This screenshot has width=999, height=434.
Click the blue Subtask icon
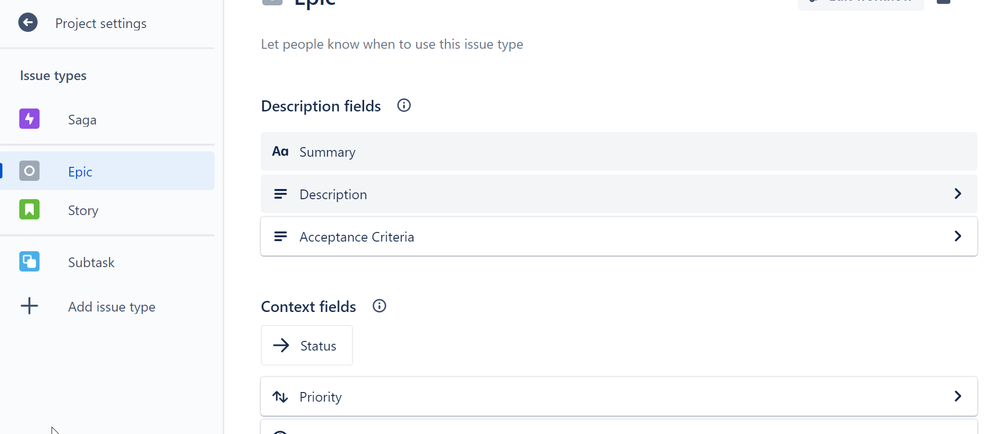tap(29, 262)
